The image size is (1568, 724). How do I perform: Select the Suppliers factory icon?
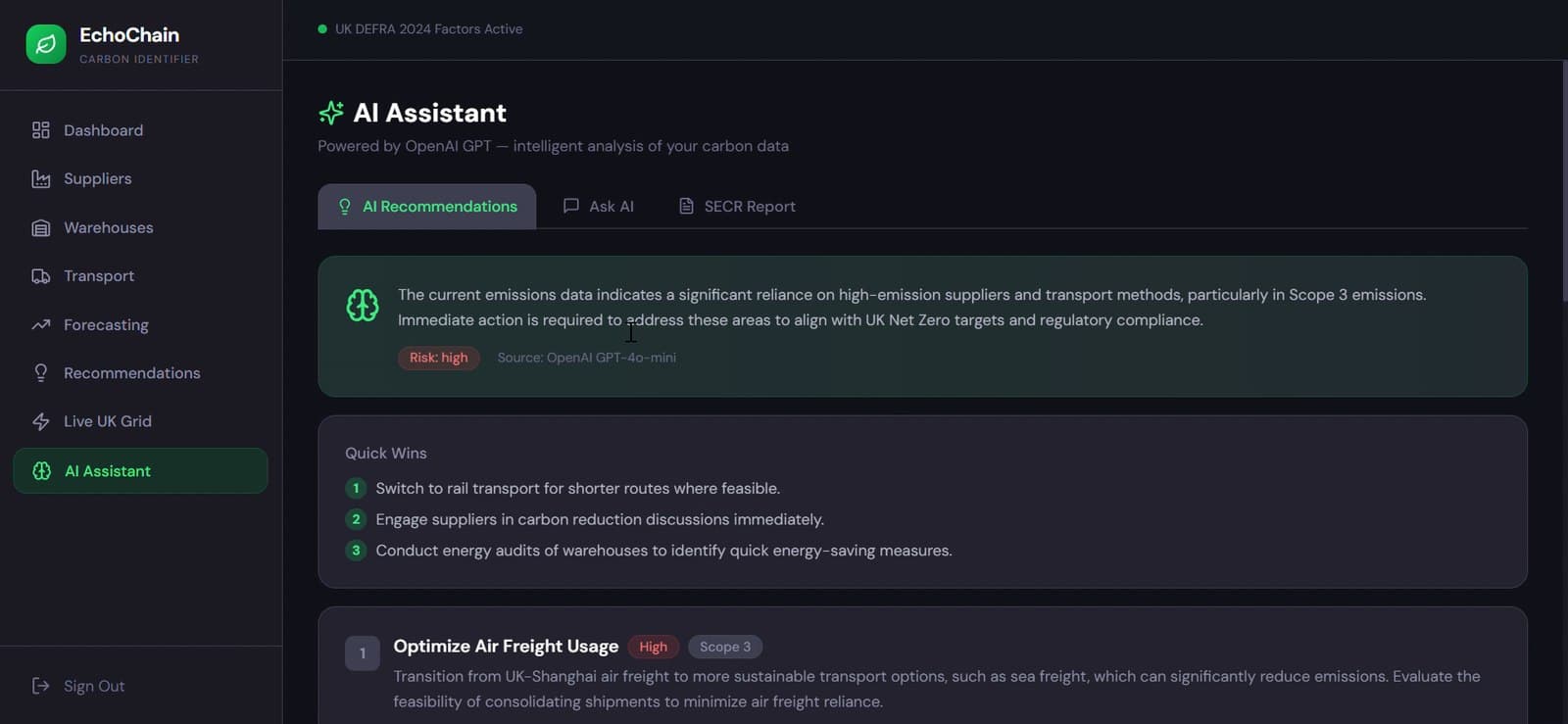(40, 179)
